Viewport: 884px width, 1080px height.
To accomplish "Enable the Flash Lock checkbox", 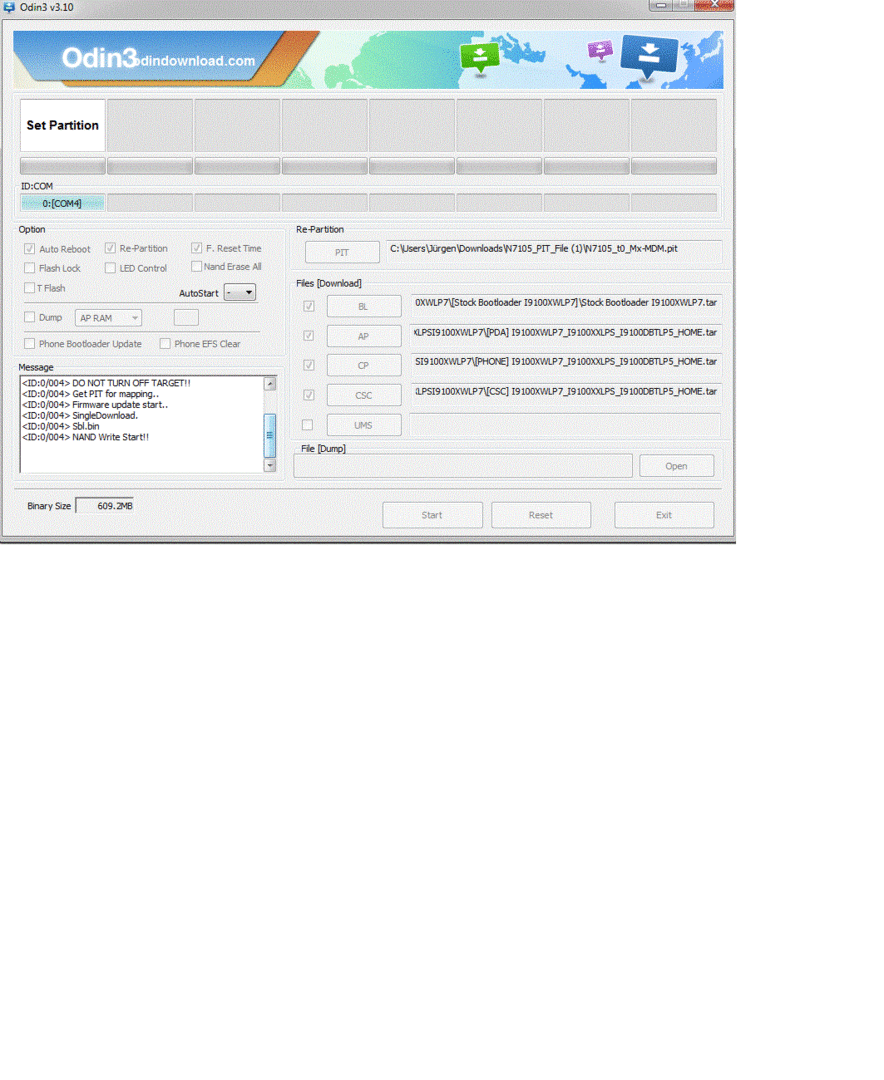I will coord(30,268).
